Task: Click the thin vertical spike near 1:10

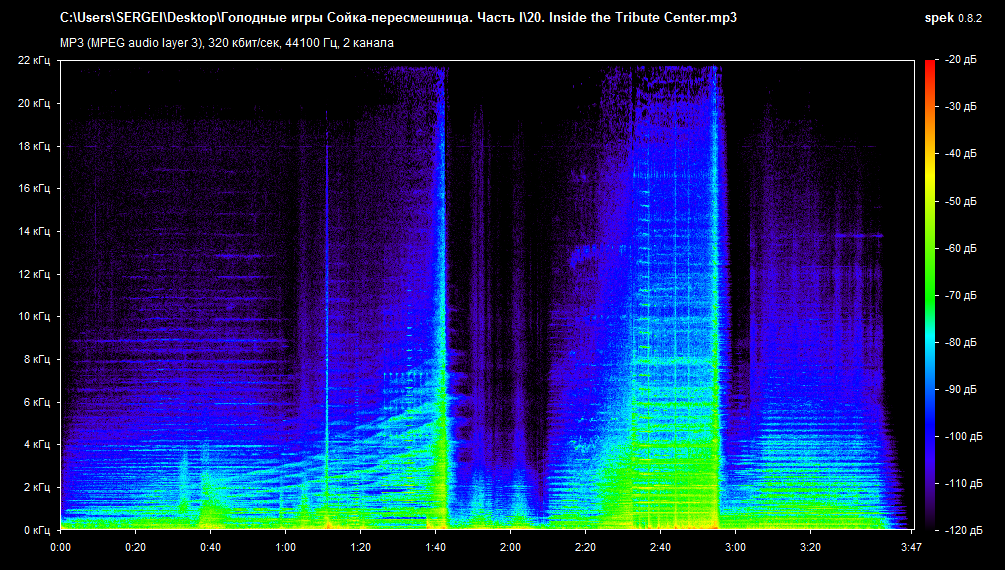Action: (x=327, y=321)
